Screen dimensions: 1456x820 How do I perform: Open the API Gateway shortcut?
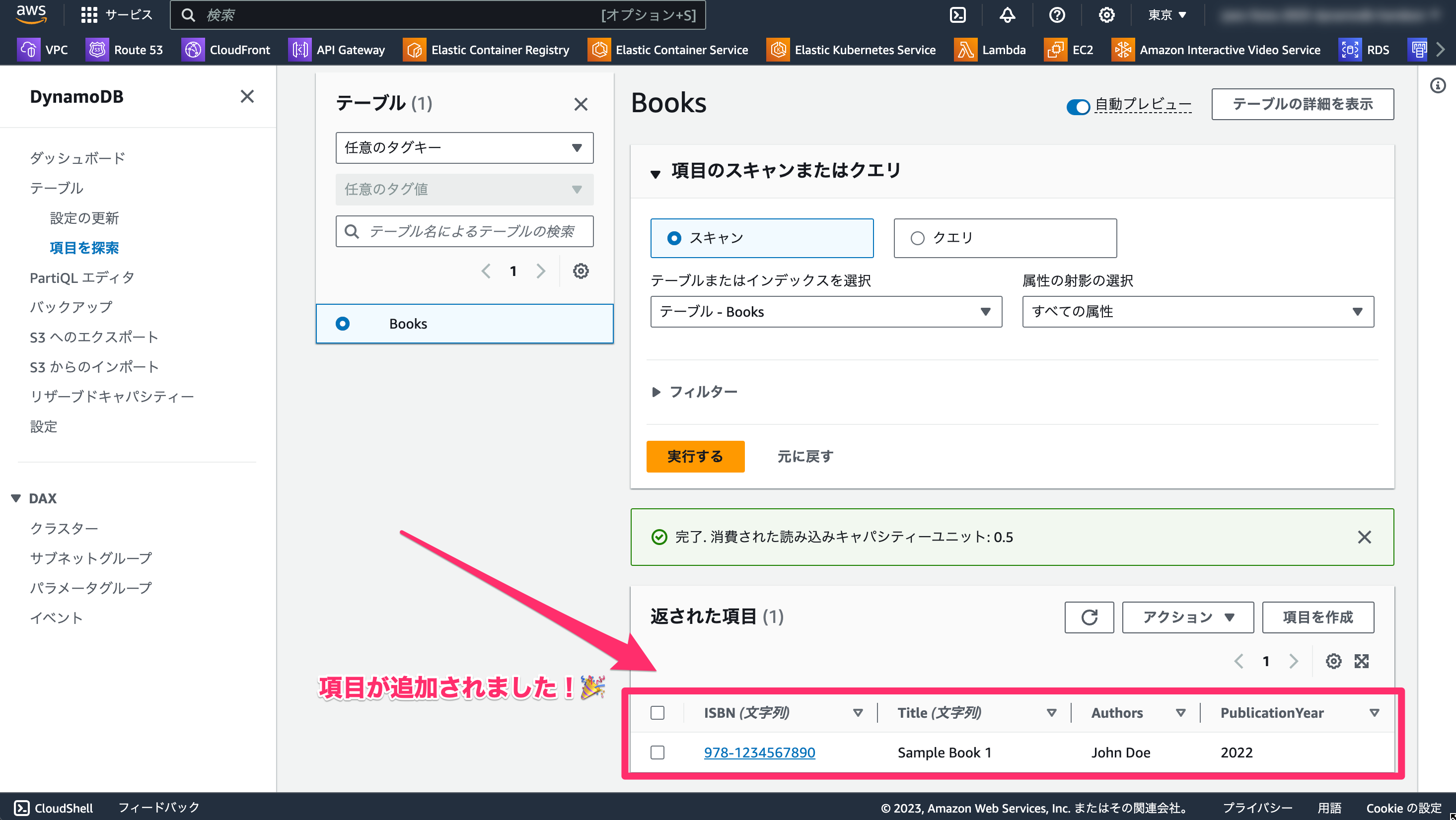[337, 50]
